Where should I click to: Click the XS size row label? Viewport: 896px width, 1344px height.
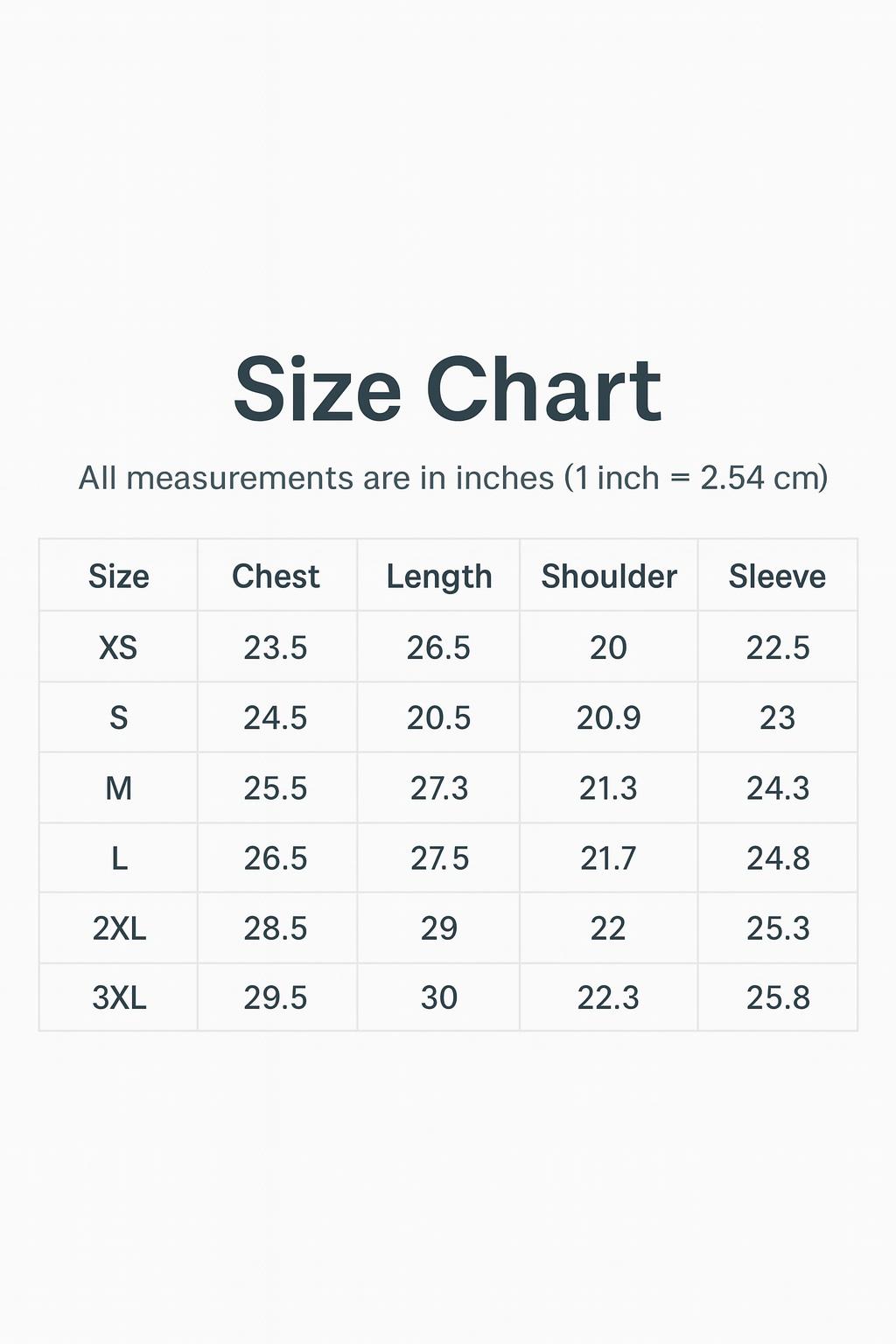click(118, 647)
